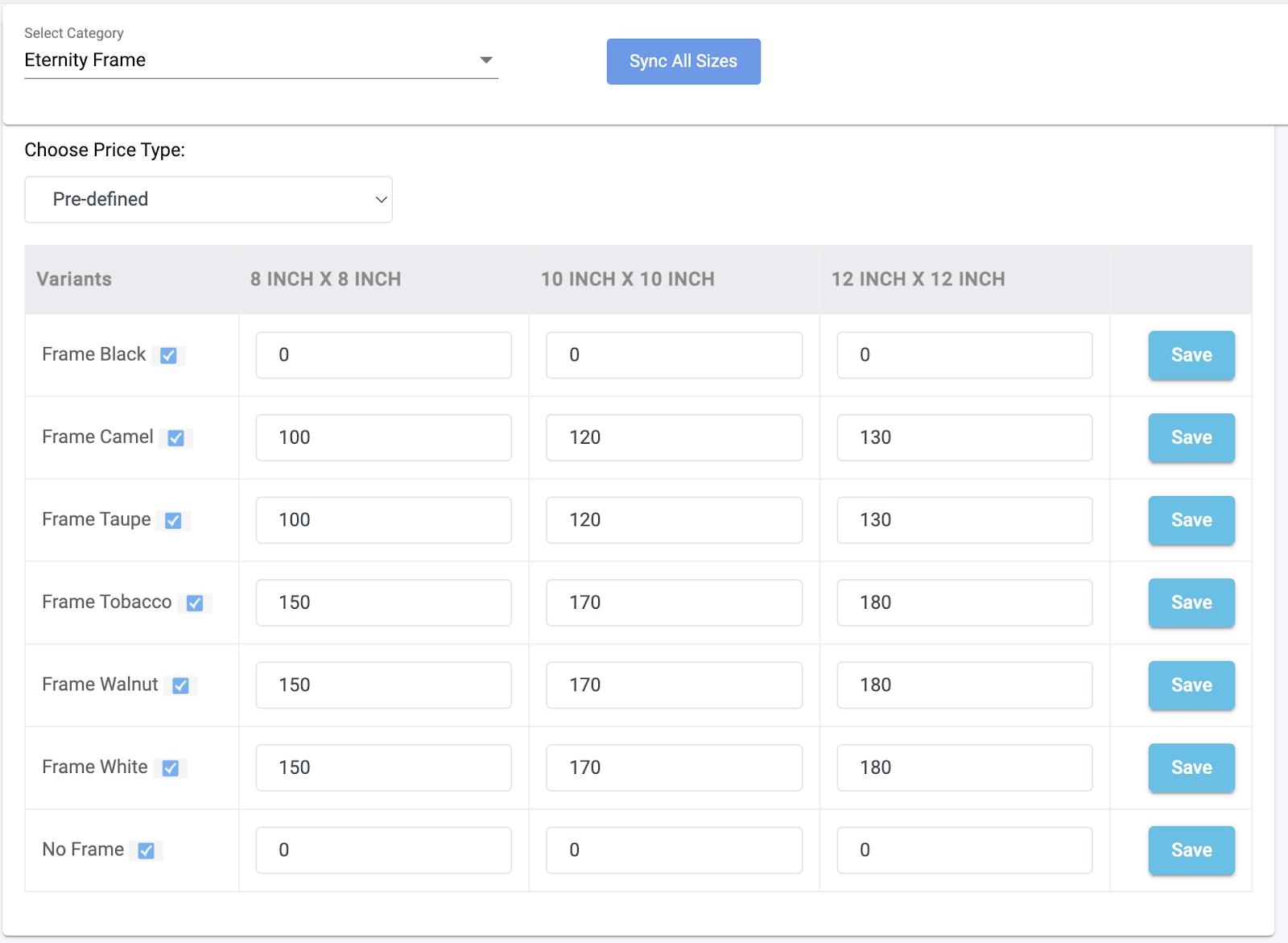Disable the Frame Walnut variant checkbox
Screen dimensions: 1288x943
point(181,686)
